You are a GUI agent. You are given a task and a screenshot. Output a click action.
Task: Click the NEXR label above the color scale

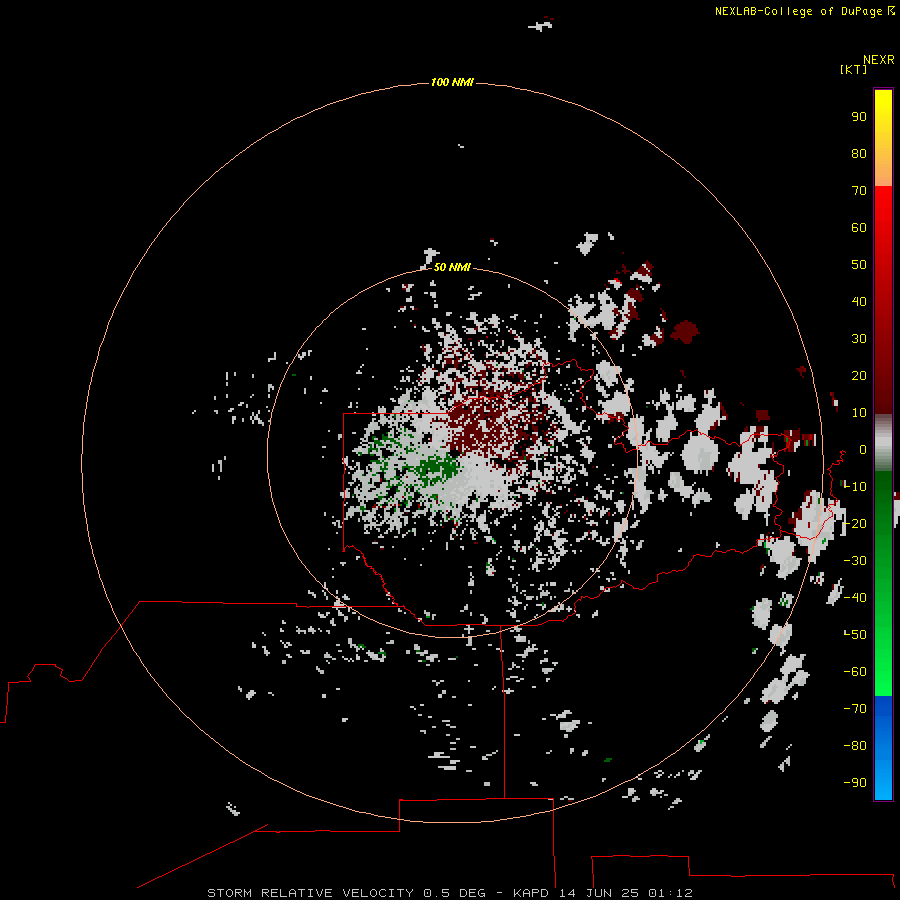pos(879,60)
